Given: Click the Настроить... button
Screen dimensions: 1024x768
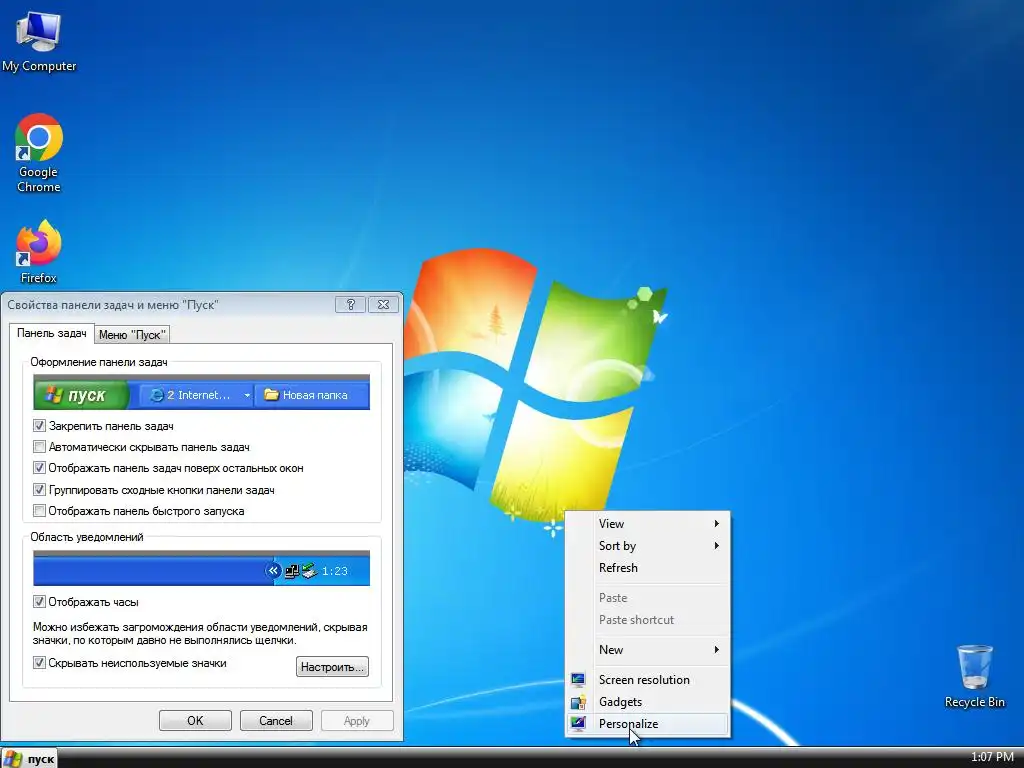Looking at the screenshot, I should coord(332,667).
